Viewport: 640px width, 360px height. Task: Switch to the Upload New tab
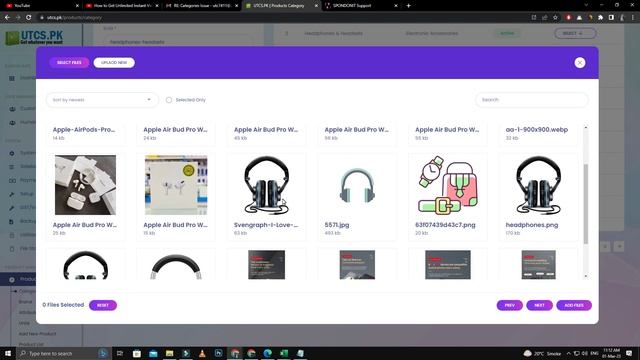point(114,62)
